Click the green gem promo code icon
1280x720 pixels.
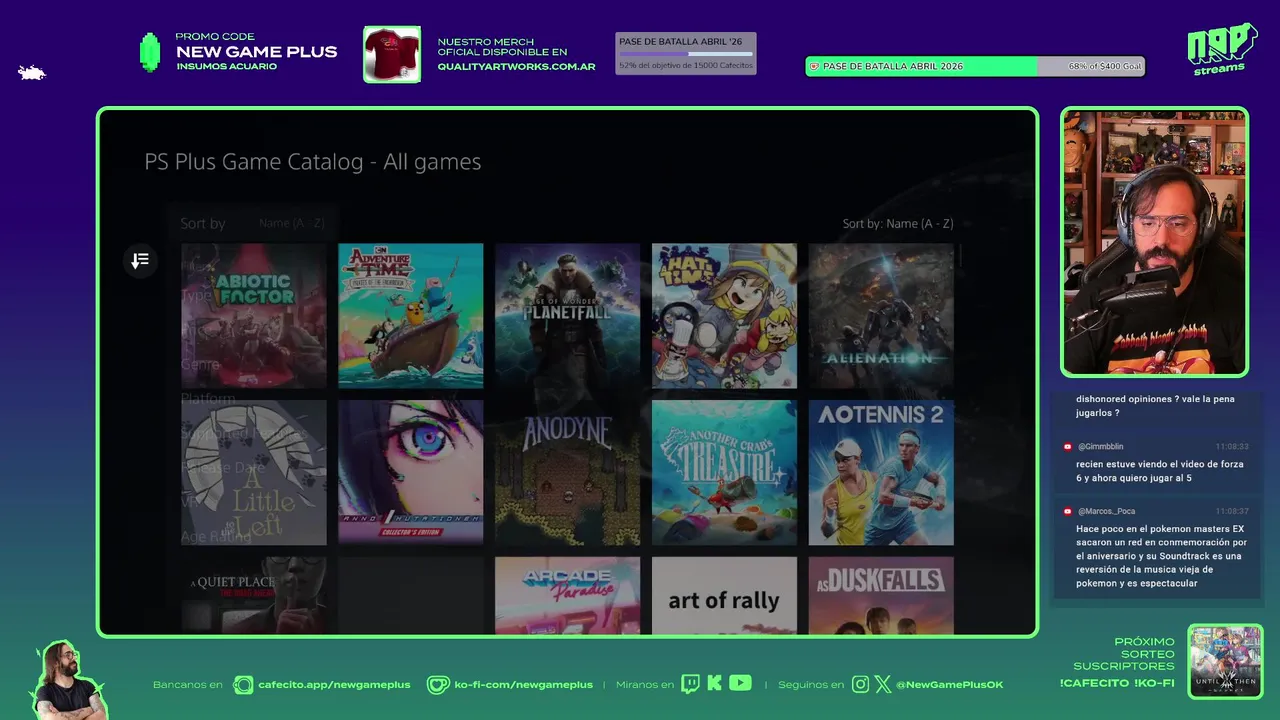click(x=150, y=52)
